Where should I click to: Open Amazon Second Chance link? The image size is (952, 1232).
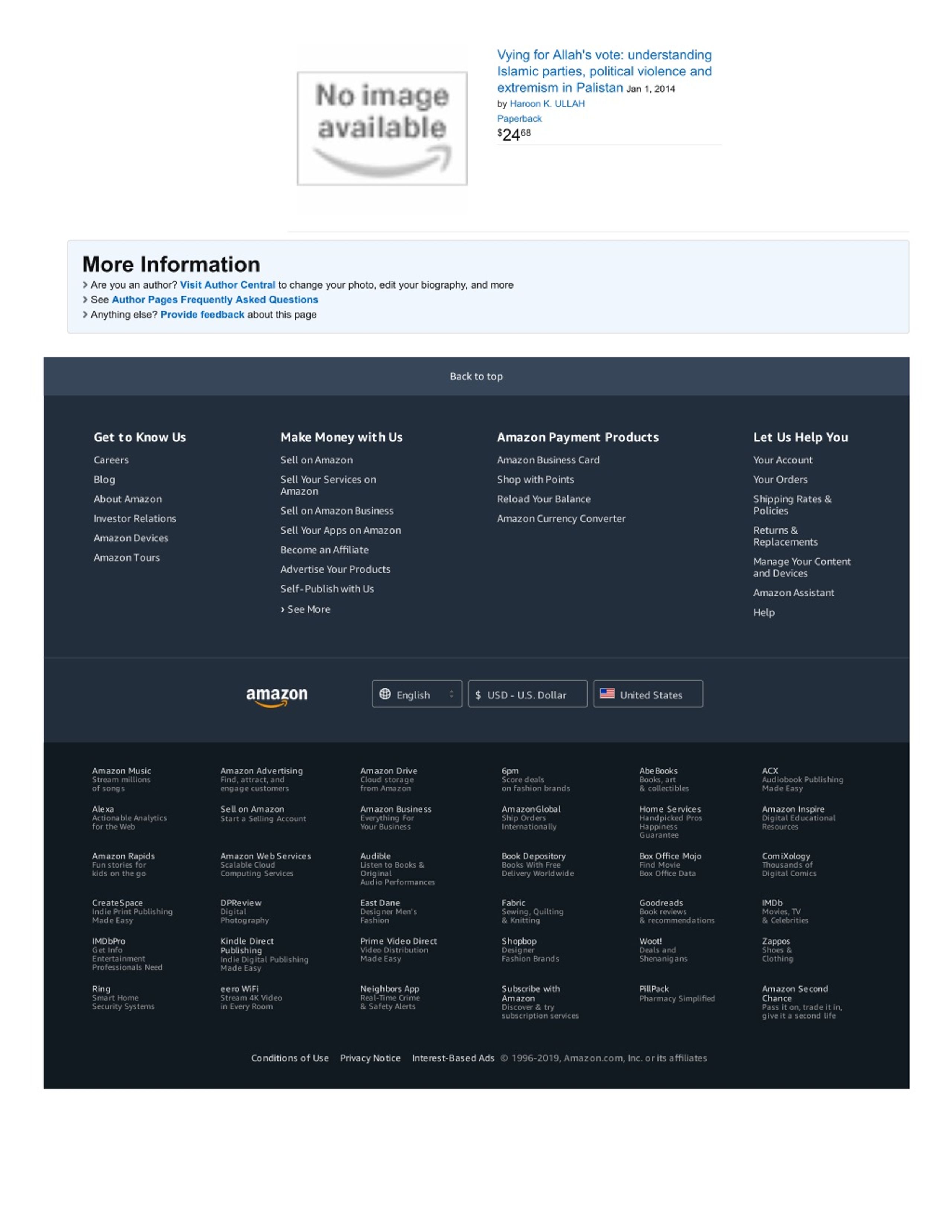802,1002
